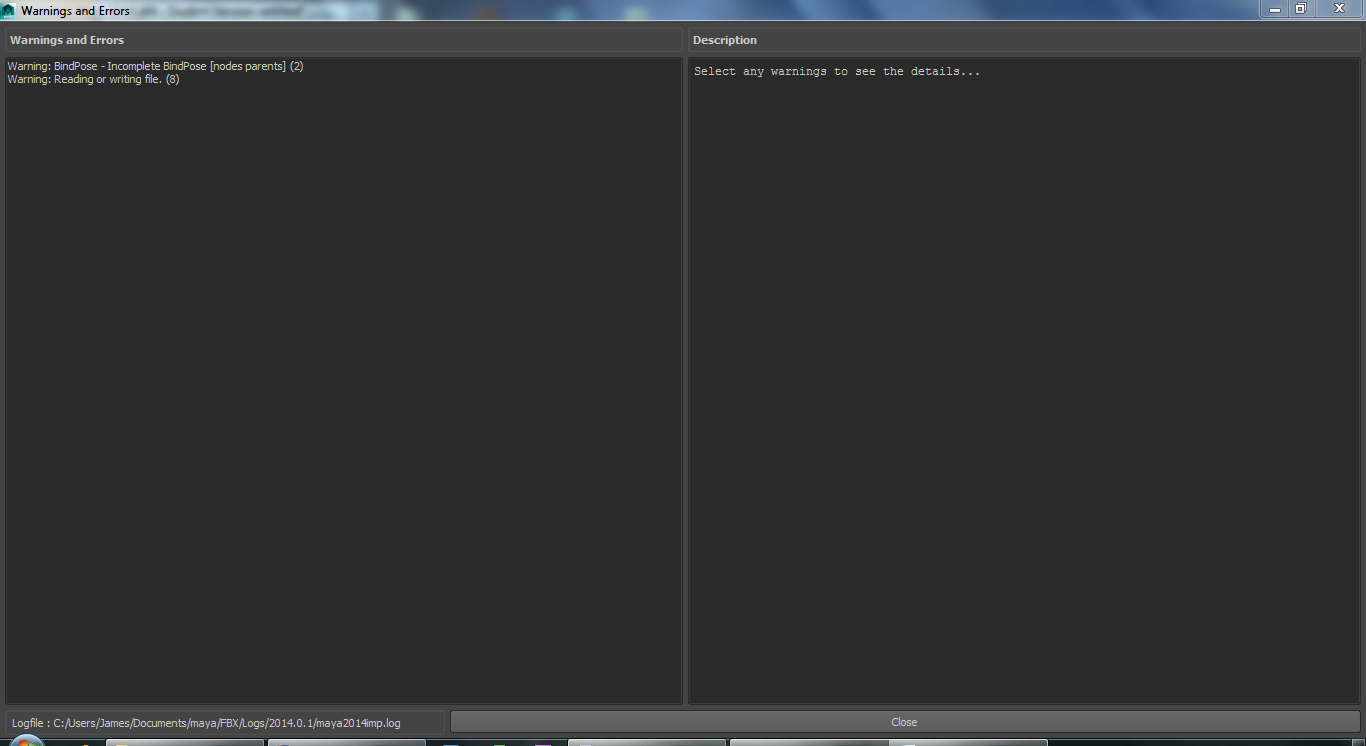Select the BindPose Incomplete BindPose warning

click(155, 66)
